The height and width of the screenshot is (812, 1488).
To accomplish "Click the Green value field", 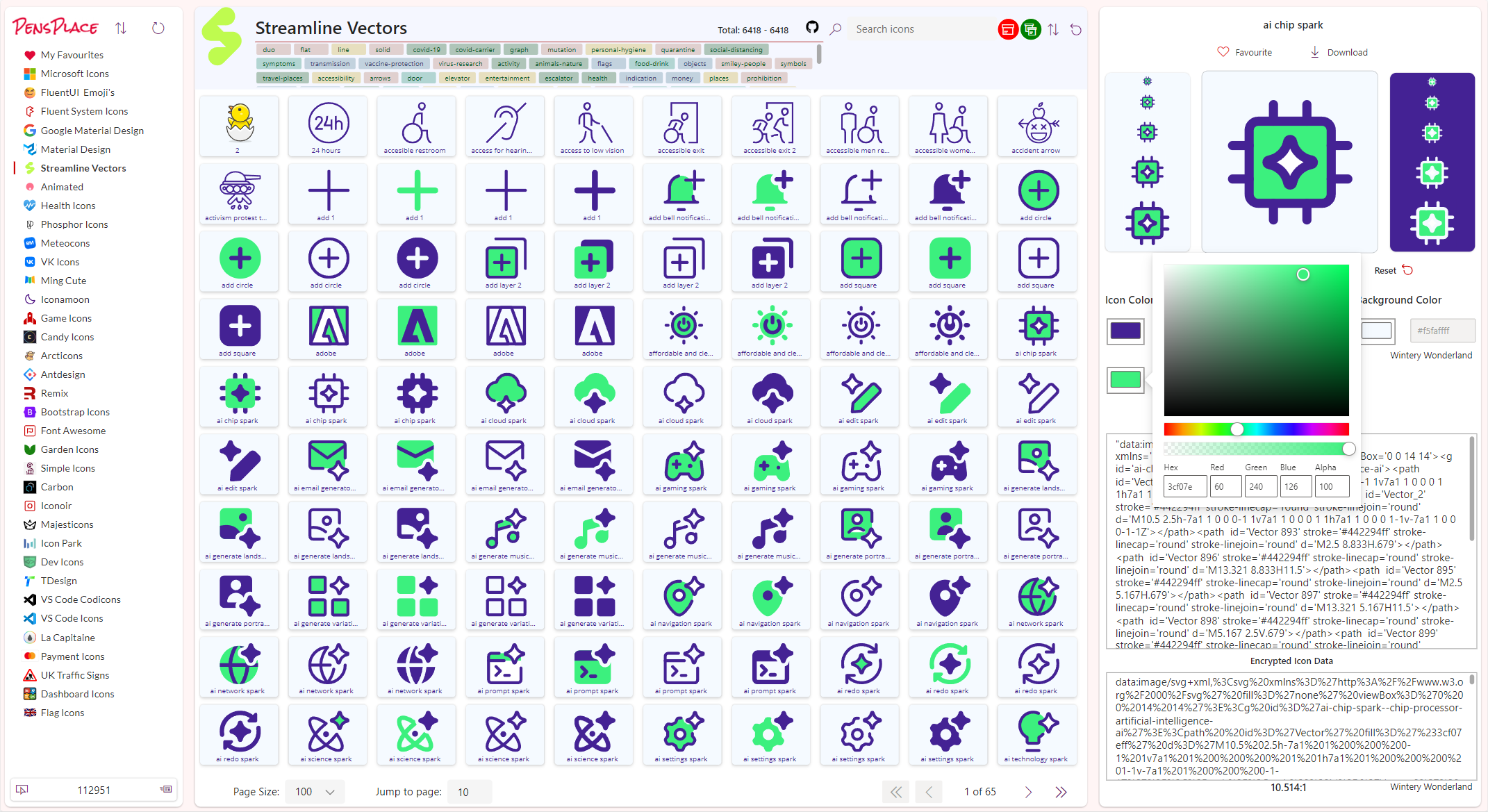I will pos(1260,487).
